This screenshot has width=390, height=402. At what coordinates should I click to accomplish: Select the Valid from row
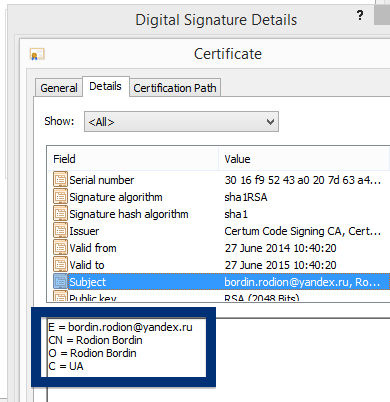218,248
